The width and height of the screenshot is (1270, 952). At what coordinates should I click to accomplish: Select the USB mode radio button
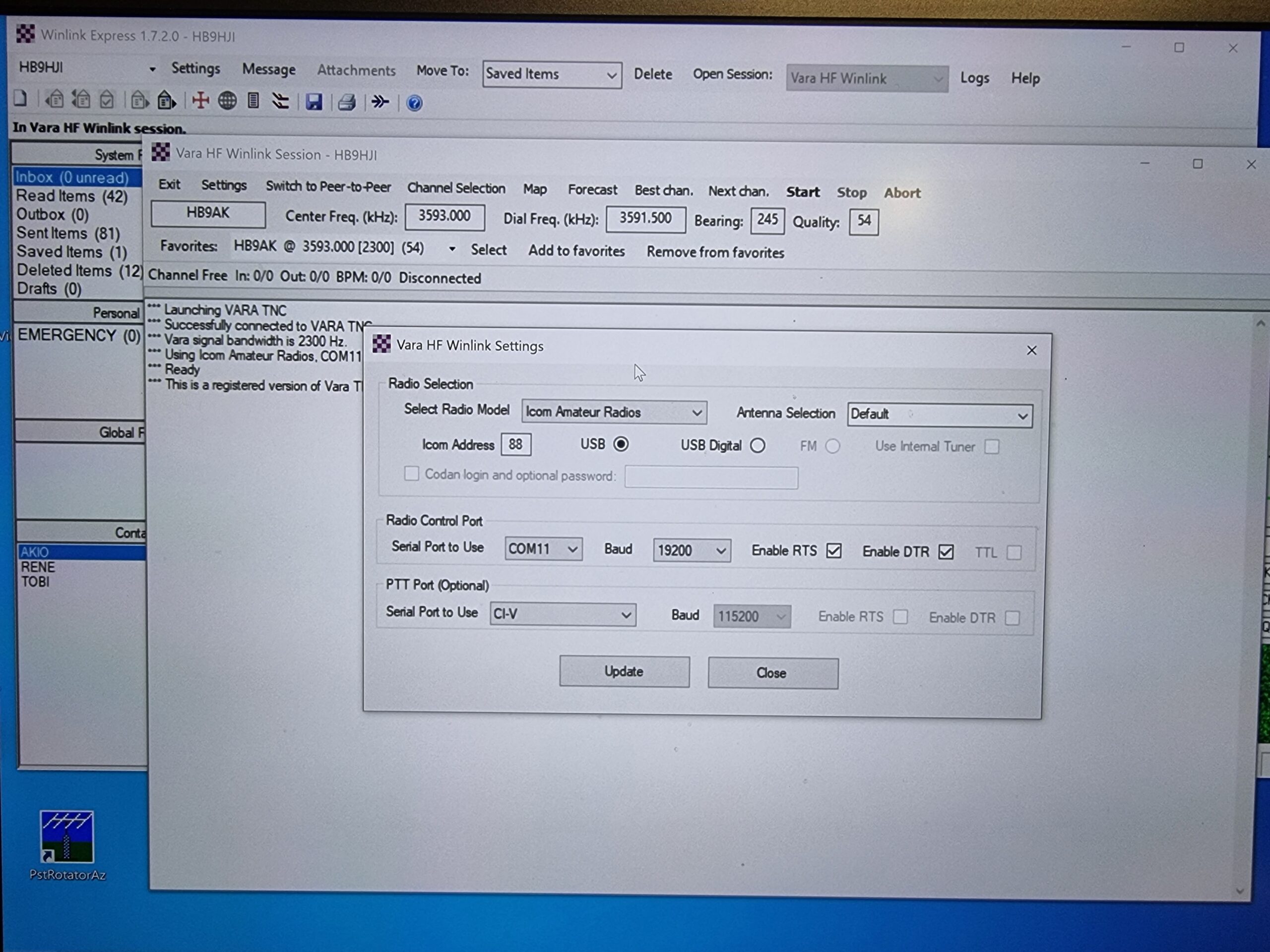(x=621, y=444)
